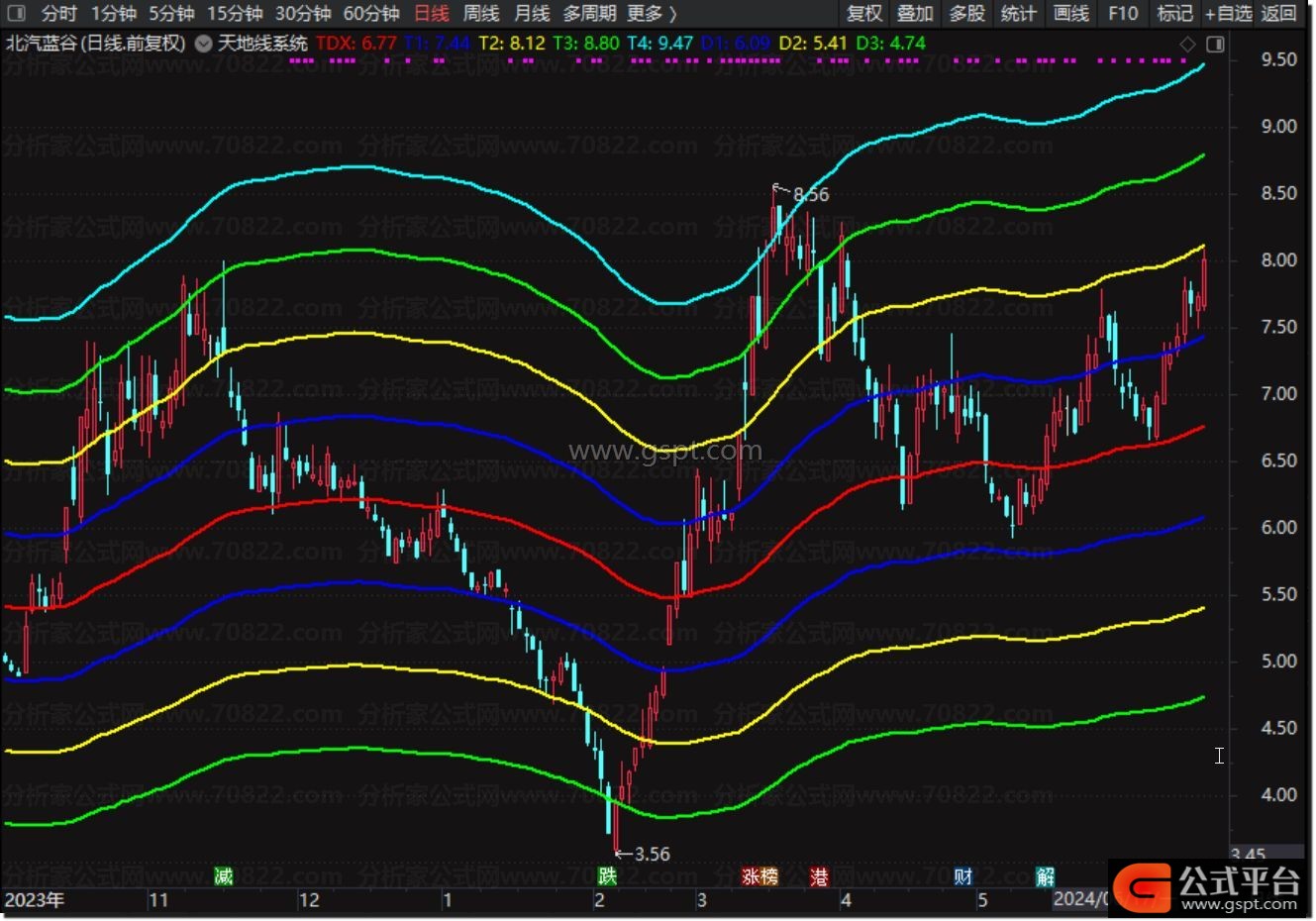Open the 涨榜 event marker
Image resolution: width=1316 pixels, height=921 pixels.
click(x=760, y=876)
